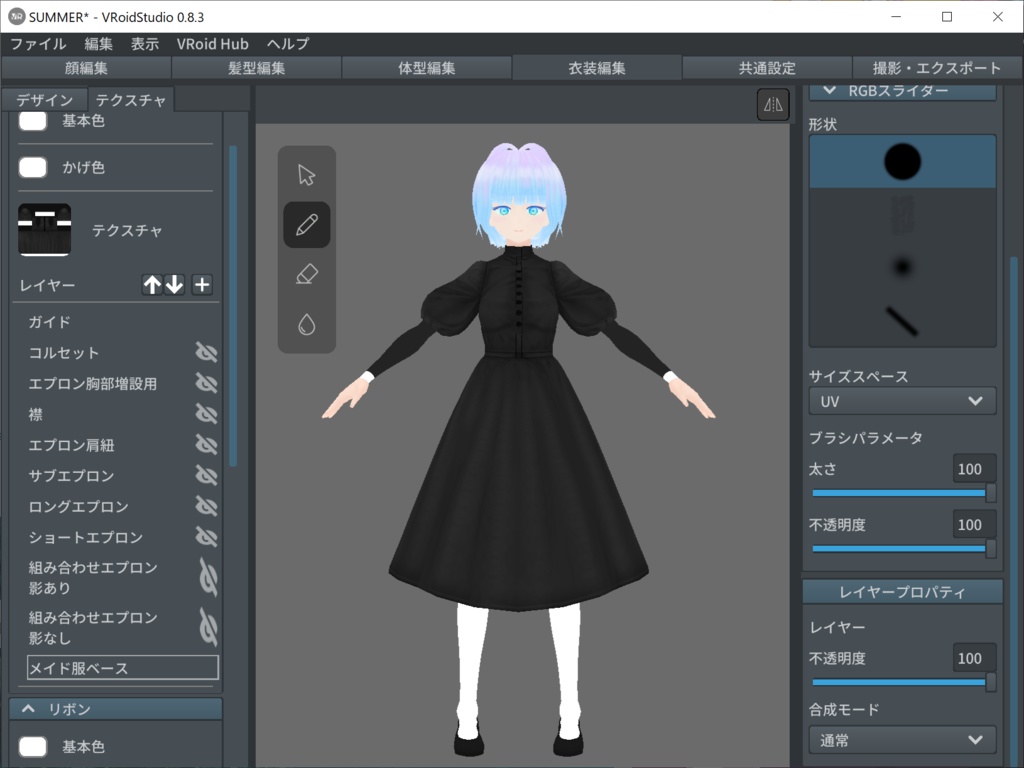Click the かげ色 color swatch
Viewport: 1024px width, 768px height.
click(32, 167)
